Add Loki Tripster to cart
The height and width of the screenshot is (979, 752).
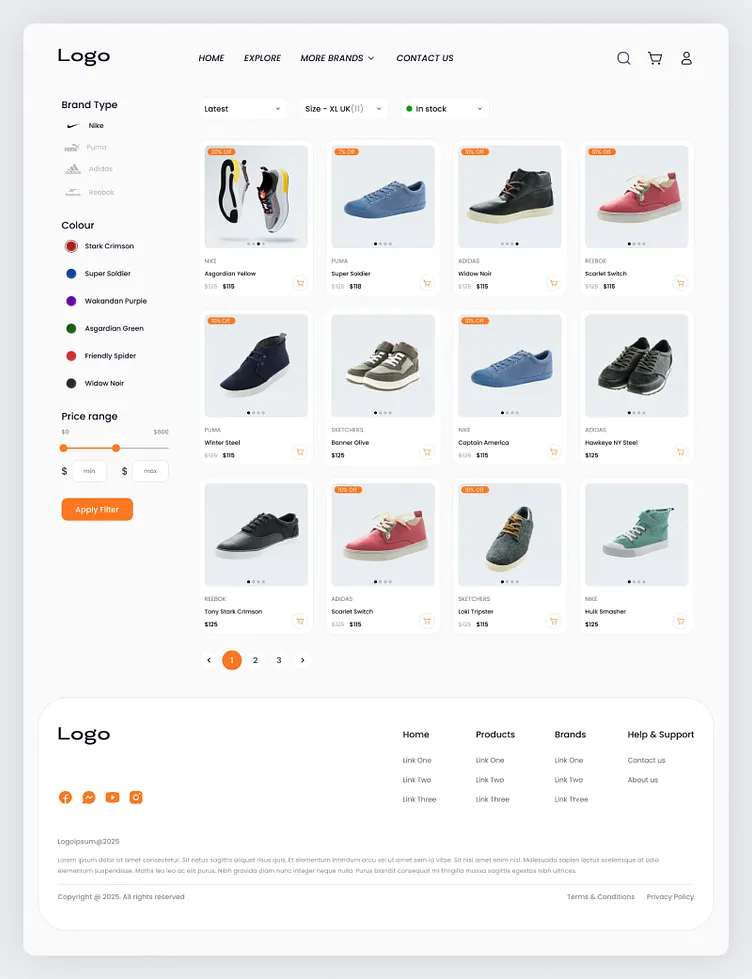click(x=553, y=621)
